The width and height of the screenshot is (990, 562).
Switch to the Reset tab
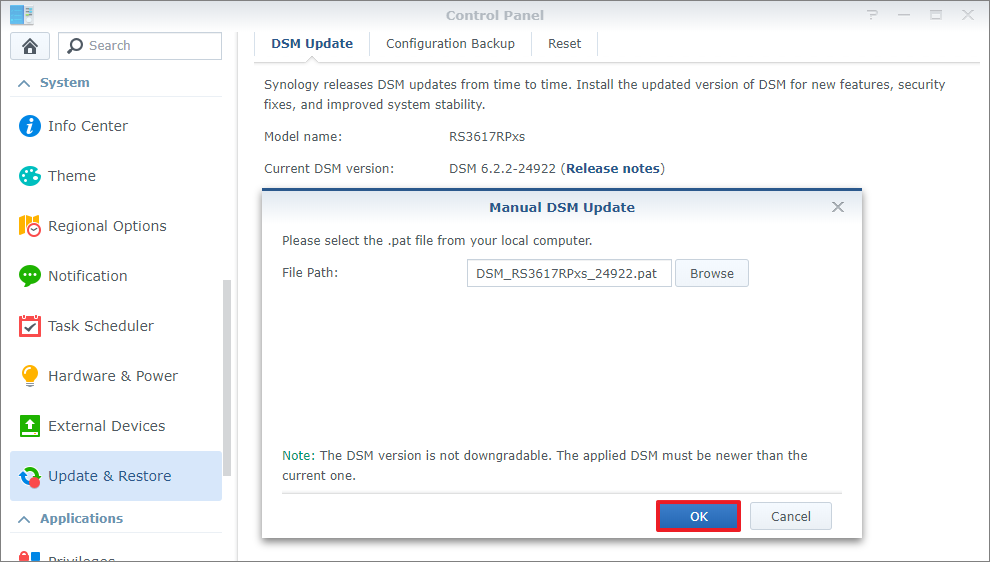[x=564, y=44]
